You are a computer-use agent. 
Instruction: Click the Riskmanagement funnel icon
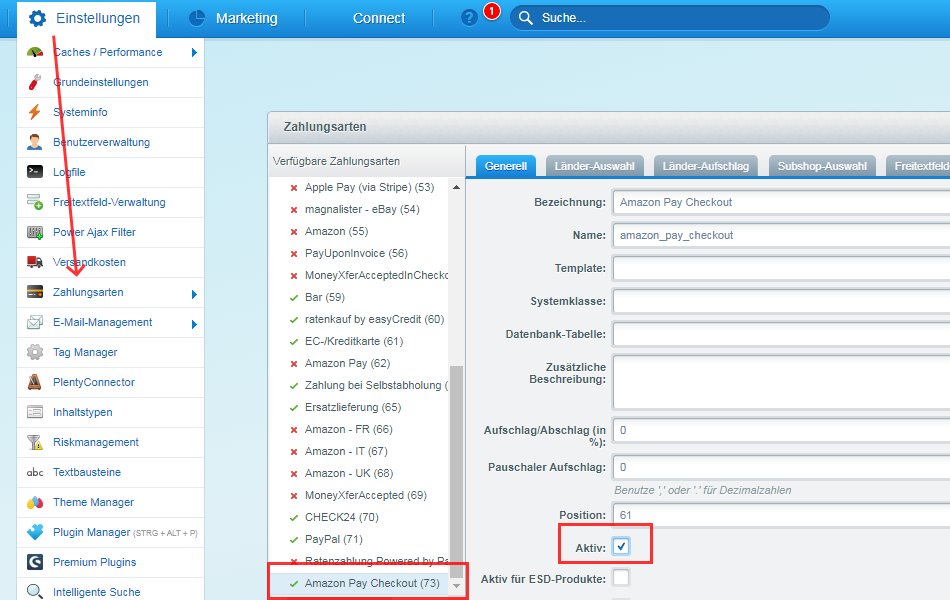click(35, 442)
